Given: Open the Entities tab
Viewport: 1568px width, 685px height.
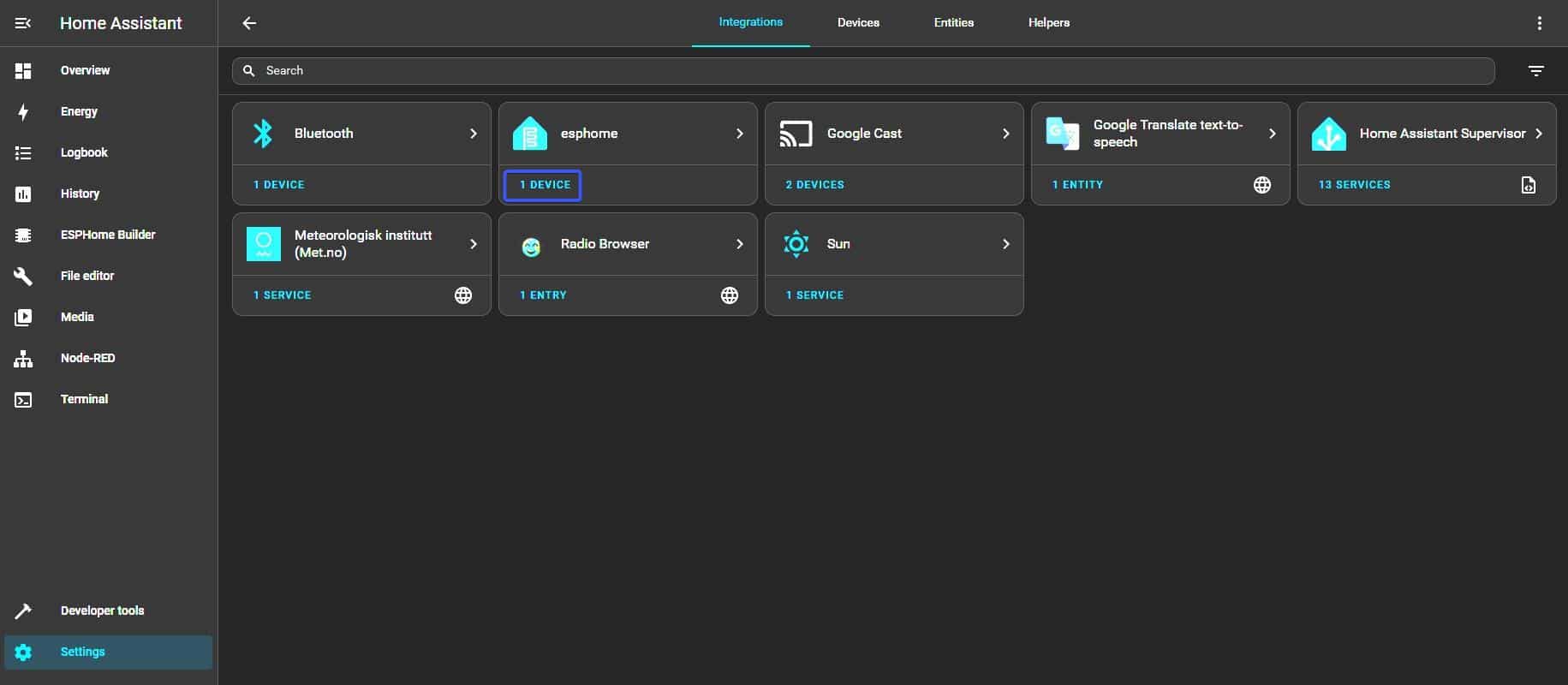Looking at the screenshot, I should coord(953,23).
